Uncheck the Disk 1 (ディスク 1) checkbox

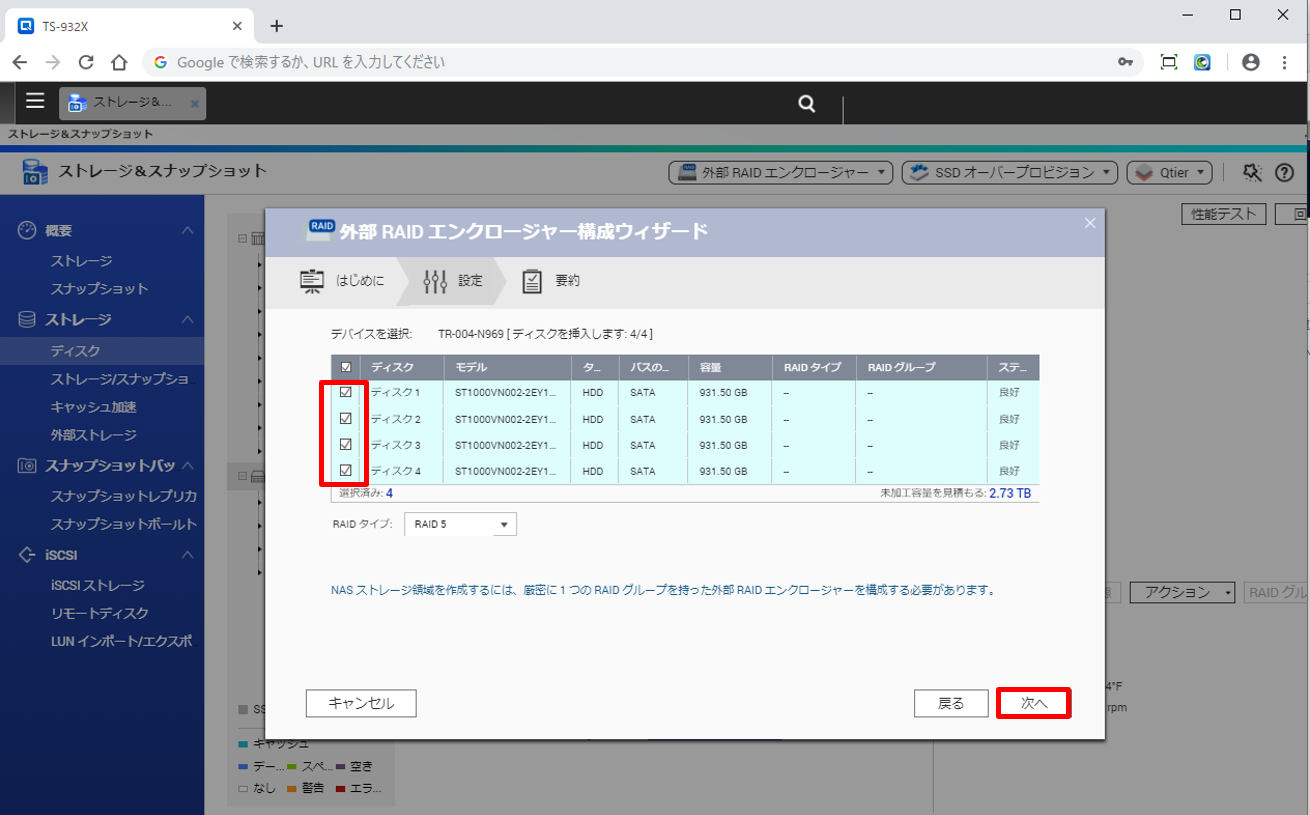[x=346, y=393]
